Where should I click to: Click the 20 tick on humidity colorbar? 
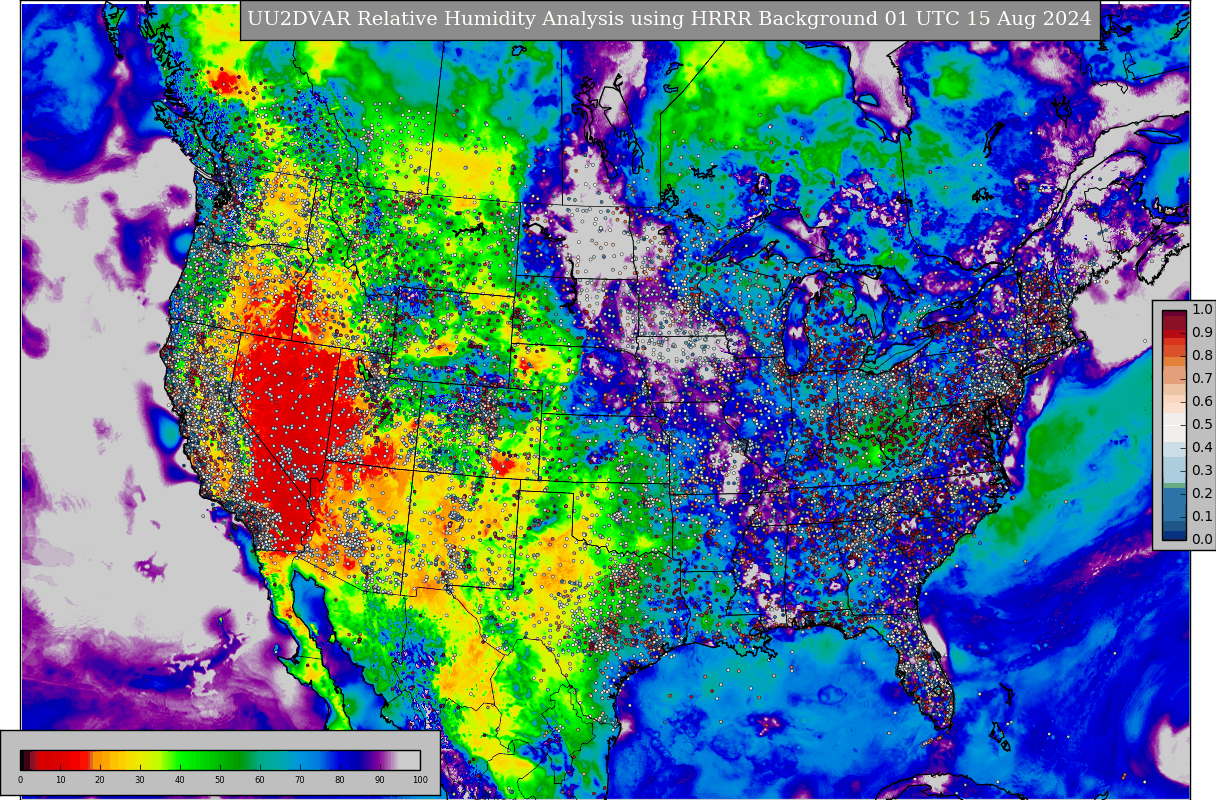point(100,780)
